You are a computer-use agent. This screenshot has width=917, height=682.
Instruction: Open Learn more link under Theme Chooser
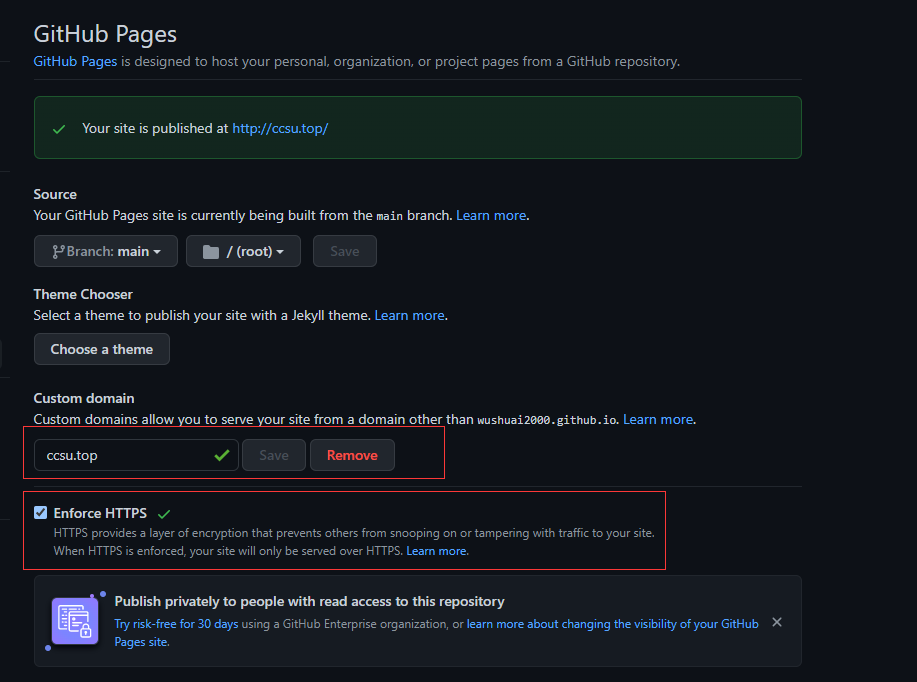(x=409, y=316)
